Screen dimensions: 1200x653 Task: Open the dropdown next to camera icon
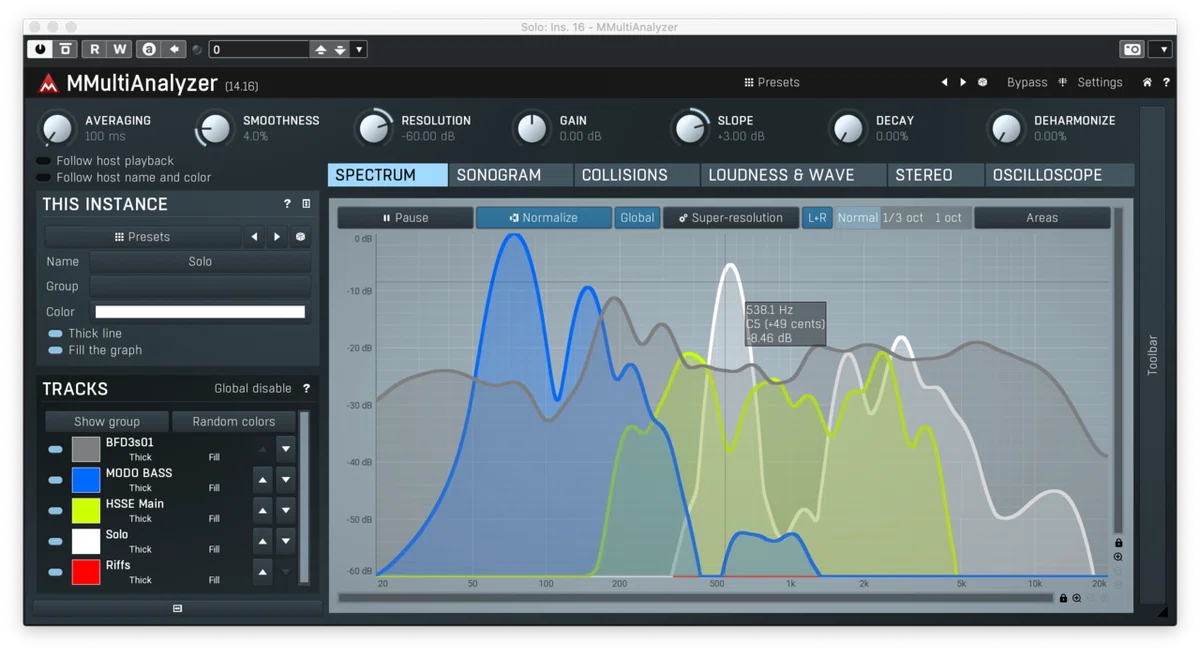[1161, 49]
